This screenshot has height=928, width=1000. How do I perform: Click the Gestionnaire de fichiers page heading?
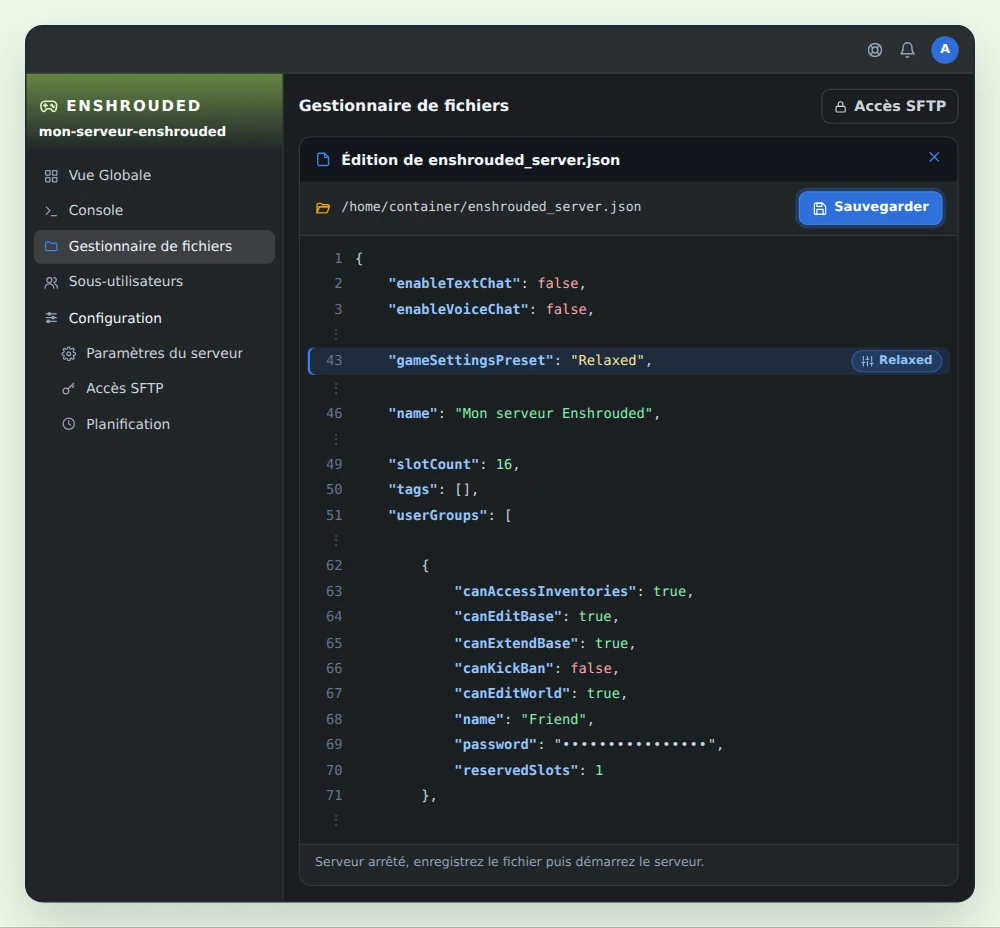tap(404, 105)
